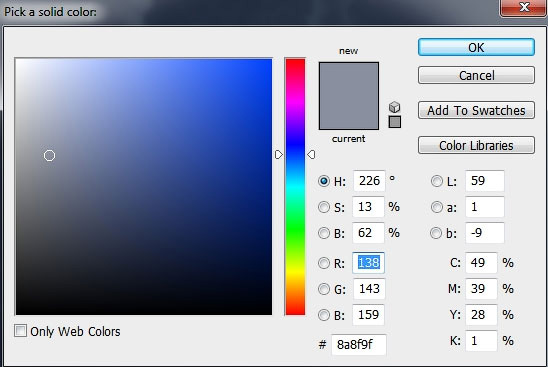The image size is (548, 367).
Task: Cancel the color picker dialog
Action: tap(476, 75)
